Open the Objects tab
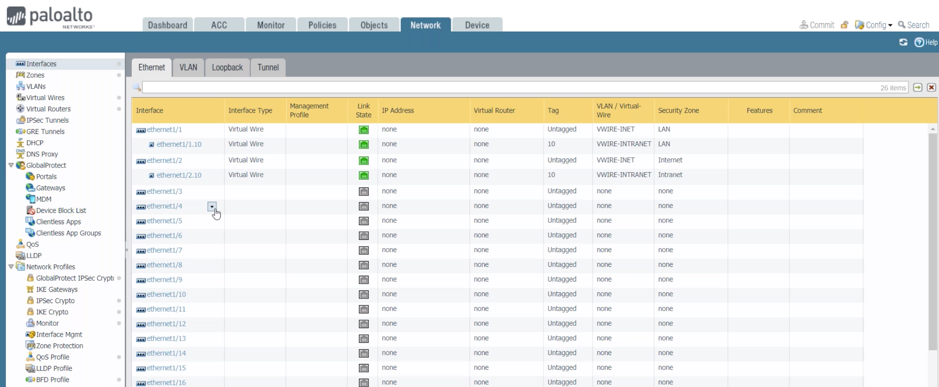939x387 pixels. tap(374, 25)
